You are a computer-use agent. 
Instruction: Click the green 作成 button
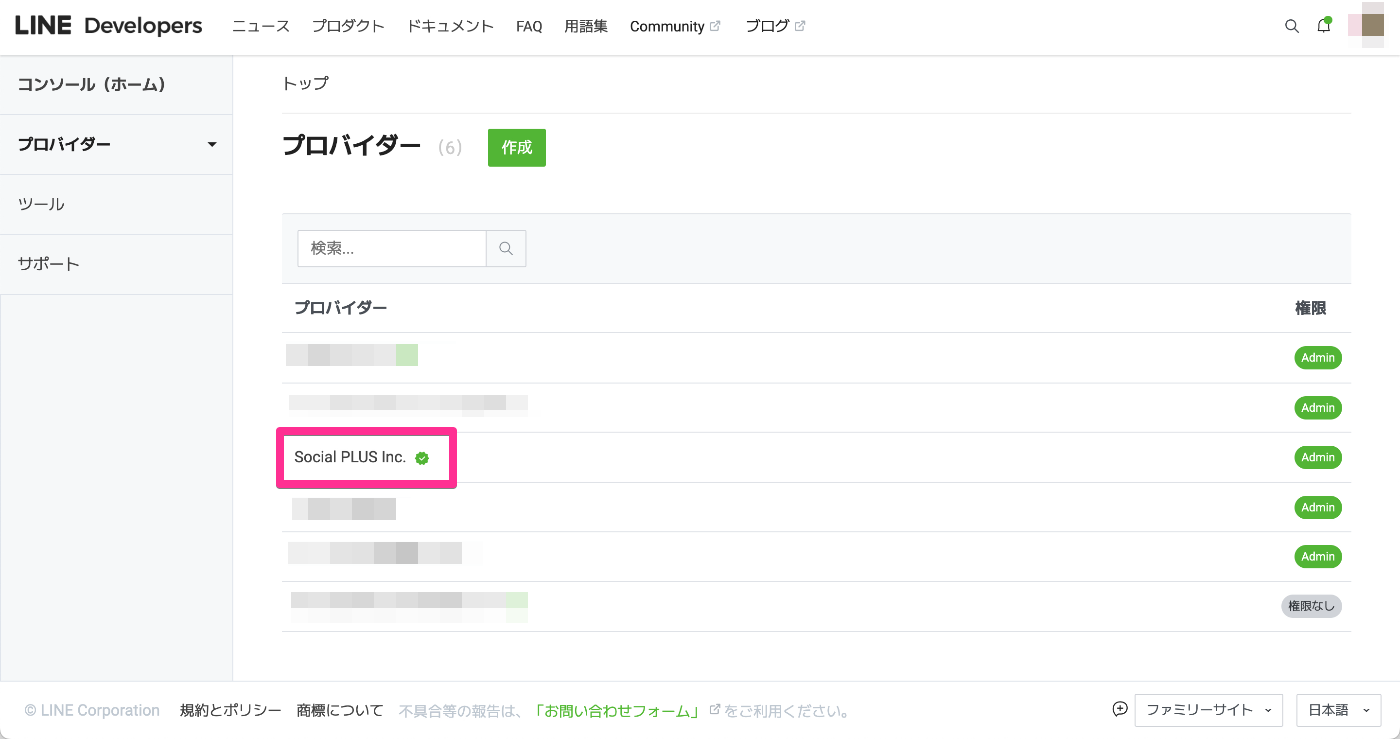click(517, 147)
